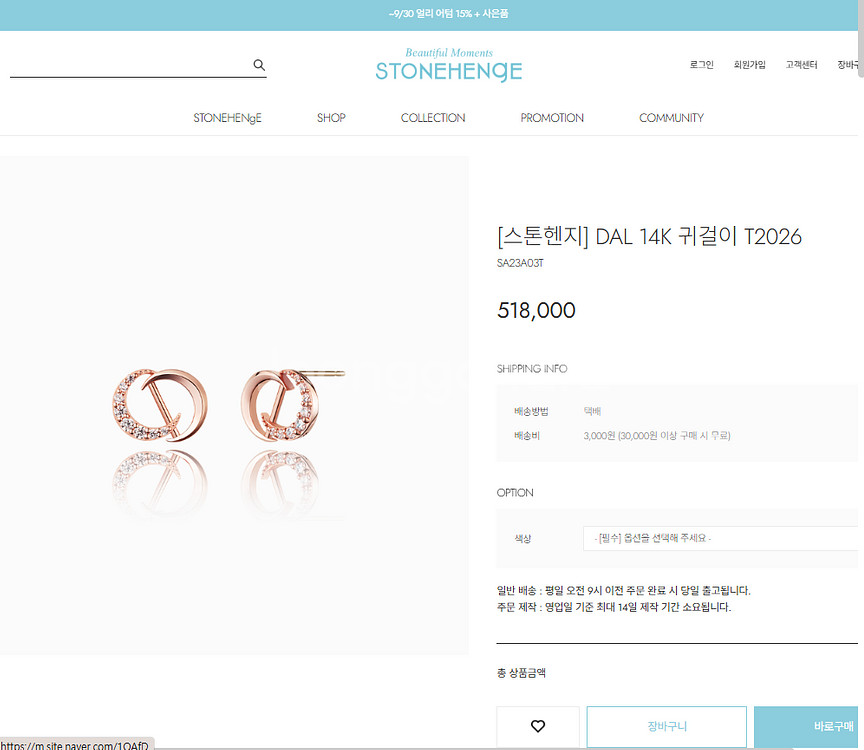Viewport: 864px width, 750px height.
Task: Open the PROMOTION menu
Action: click(x=552, y=118)
